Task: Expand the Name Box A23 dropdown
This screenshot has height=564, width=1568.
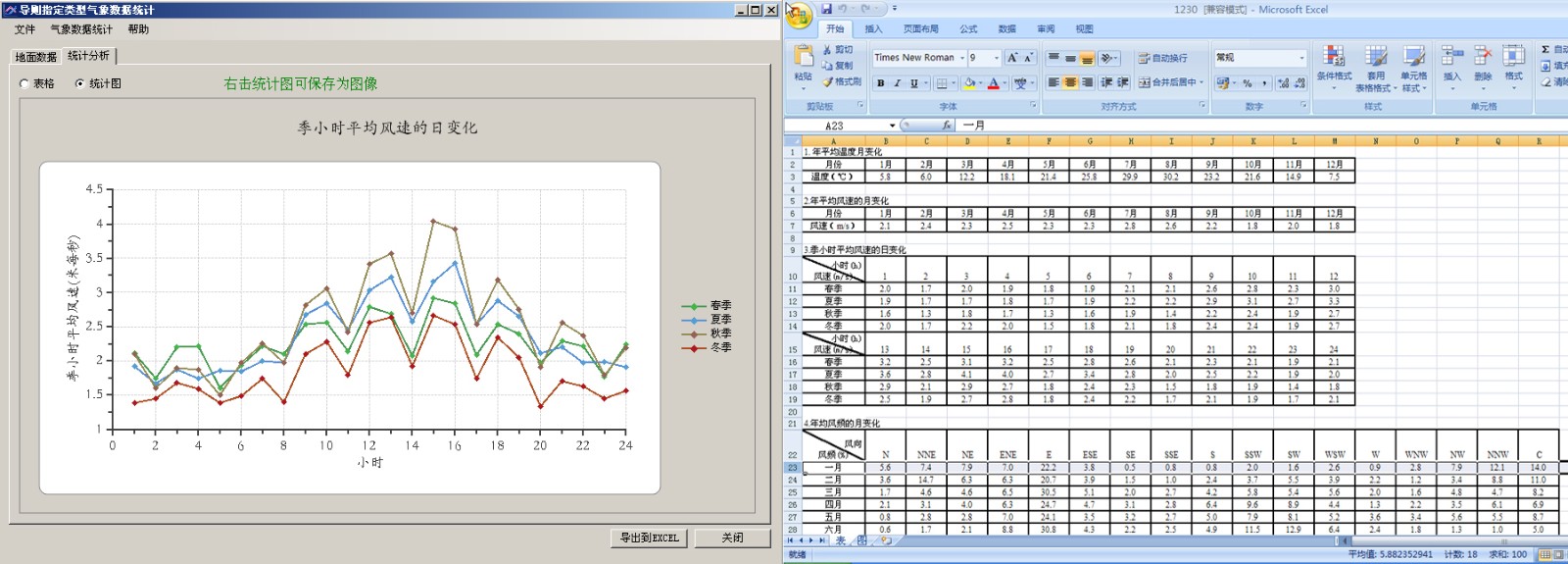Action: pos(892,126)
